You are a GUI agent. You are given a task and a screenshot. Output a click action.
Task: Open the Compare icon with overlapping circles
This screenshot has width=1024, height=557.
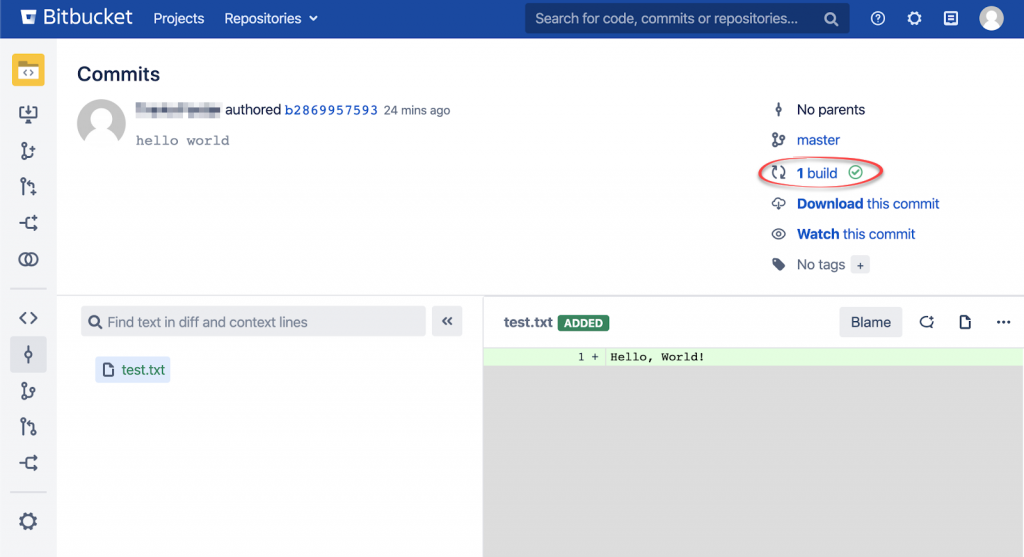click(x=28, y=260)
